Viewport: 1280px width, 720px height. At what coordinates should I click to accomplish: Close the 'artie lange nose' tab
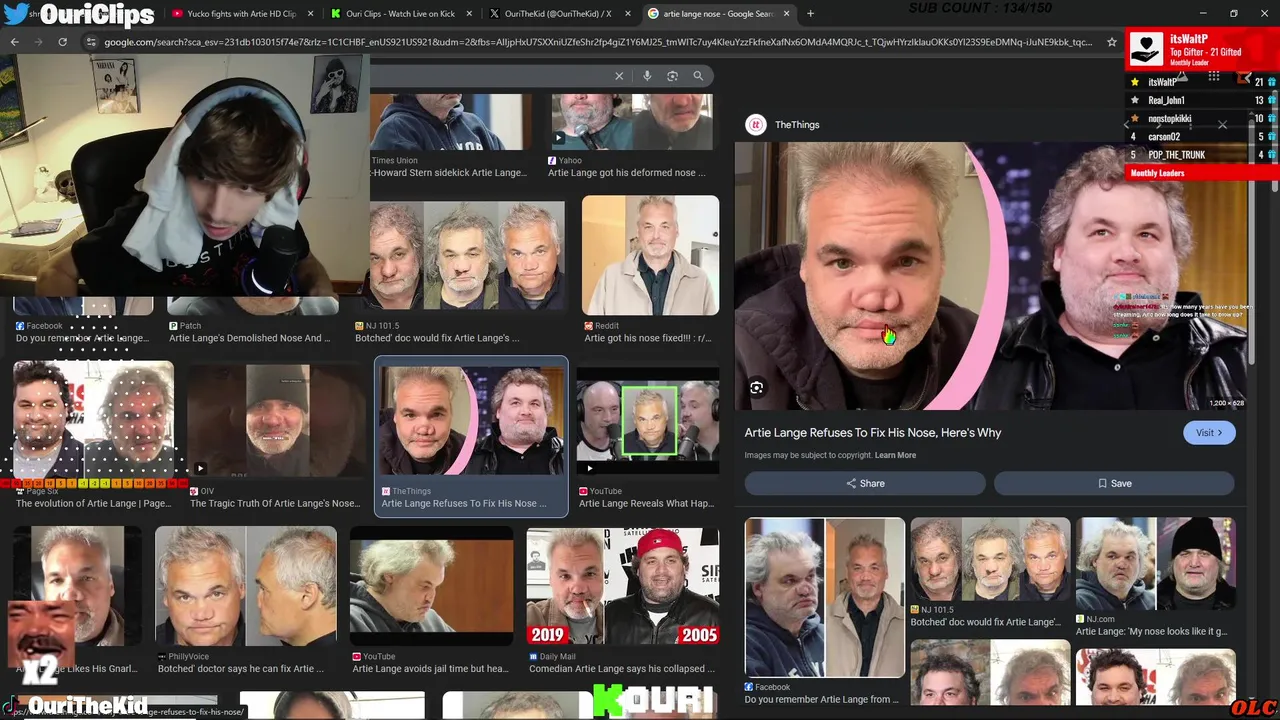pos(786,14)
